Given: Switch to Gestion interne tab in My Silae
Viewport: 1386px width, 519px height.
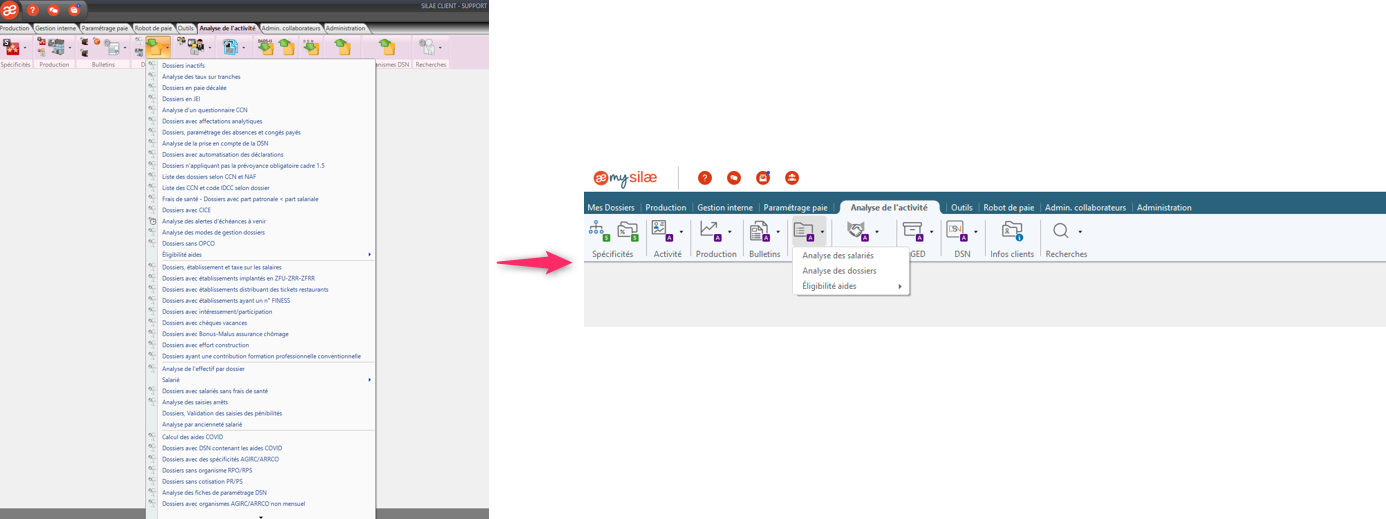Looking at the screenshot, I should click(725, 207).
